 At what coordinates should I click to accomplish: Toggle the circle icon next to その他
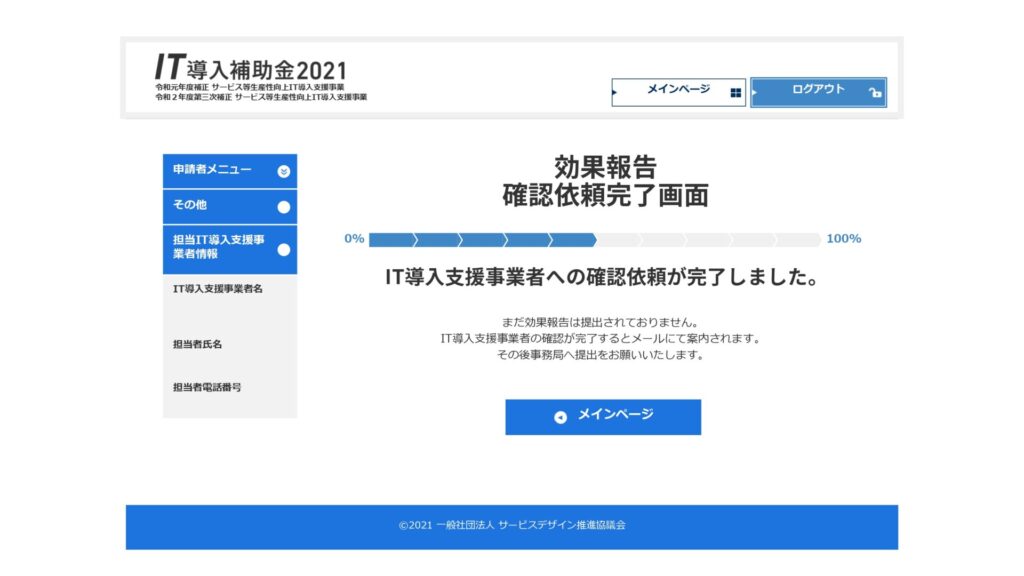click(x=283, y=207)
